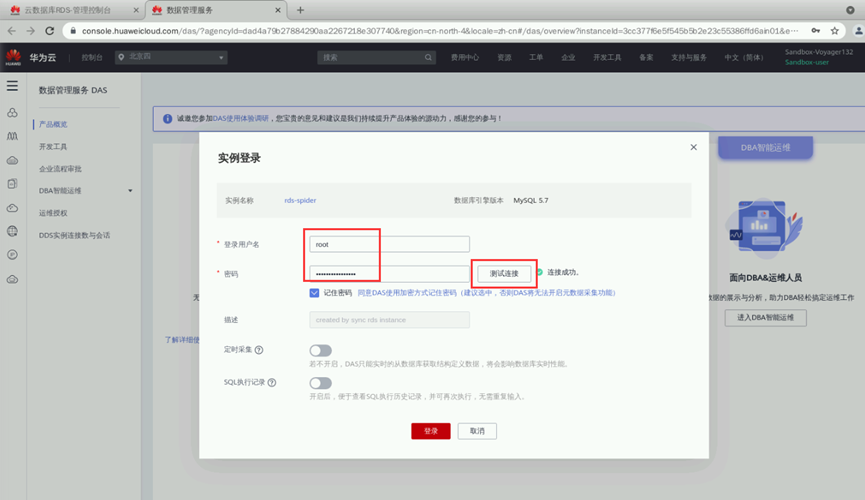Enable the SQL执行记录 switch
This screenshot has height=500, width=865.
pyautogui.click(x=321, y=383)
